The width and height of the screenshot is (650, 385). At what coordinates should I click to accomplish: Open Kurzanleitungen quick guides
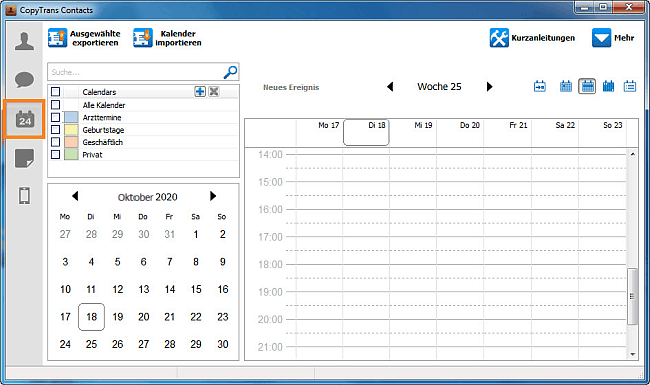[533, 38]
